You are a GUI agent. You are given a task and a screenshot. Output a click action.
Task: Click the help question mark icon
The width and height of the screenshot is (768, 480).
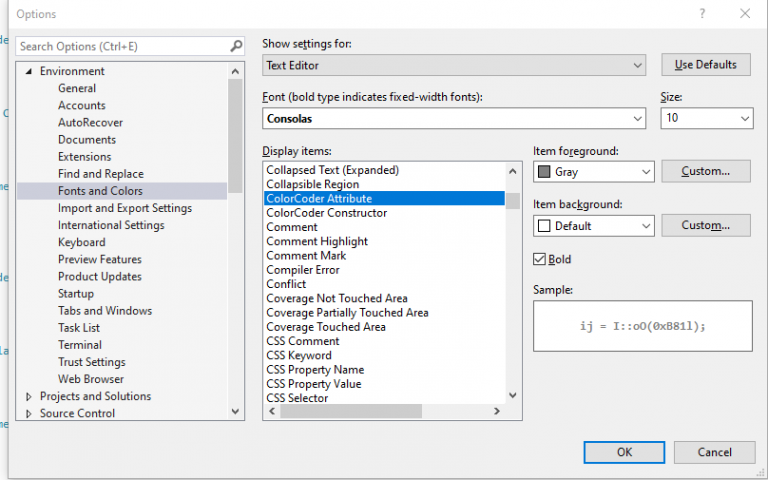(x=702, y=14)
